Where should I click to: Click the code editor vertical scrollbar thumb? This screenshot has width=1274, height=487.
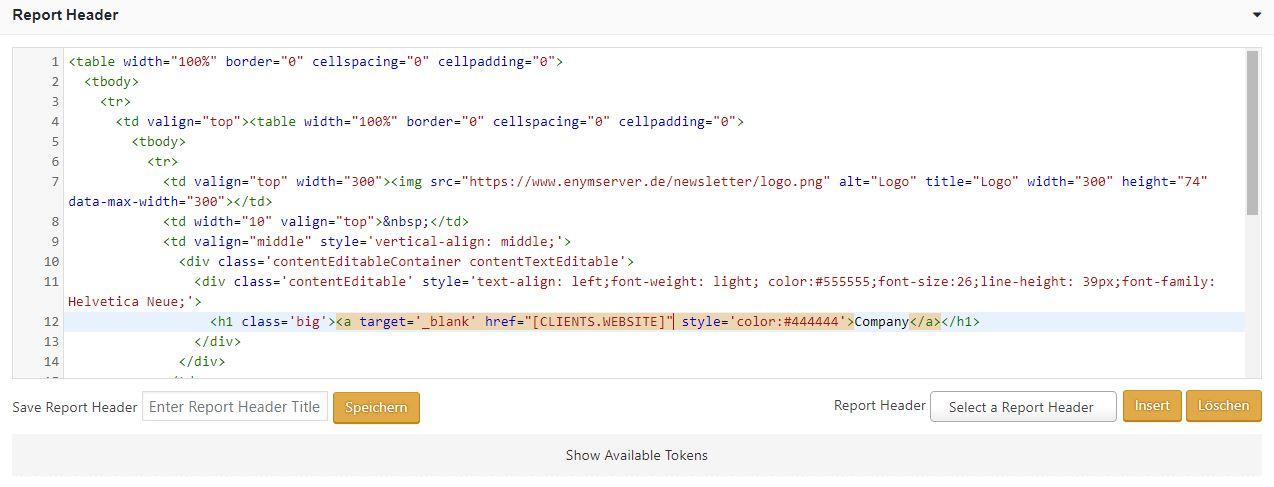1252,132
